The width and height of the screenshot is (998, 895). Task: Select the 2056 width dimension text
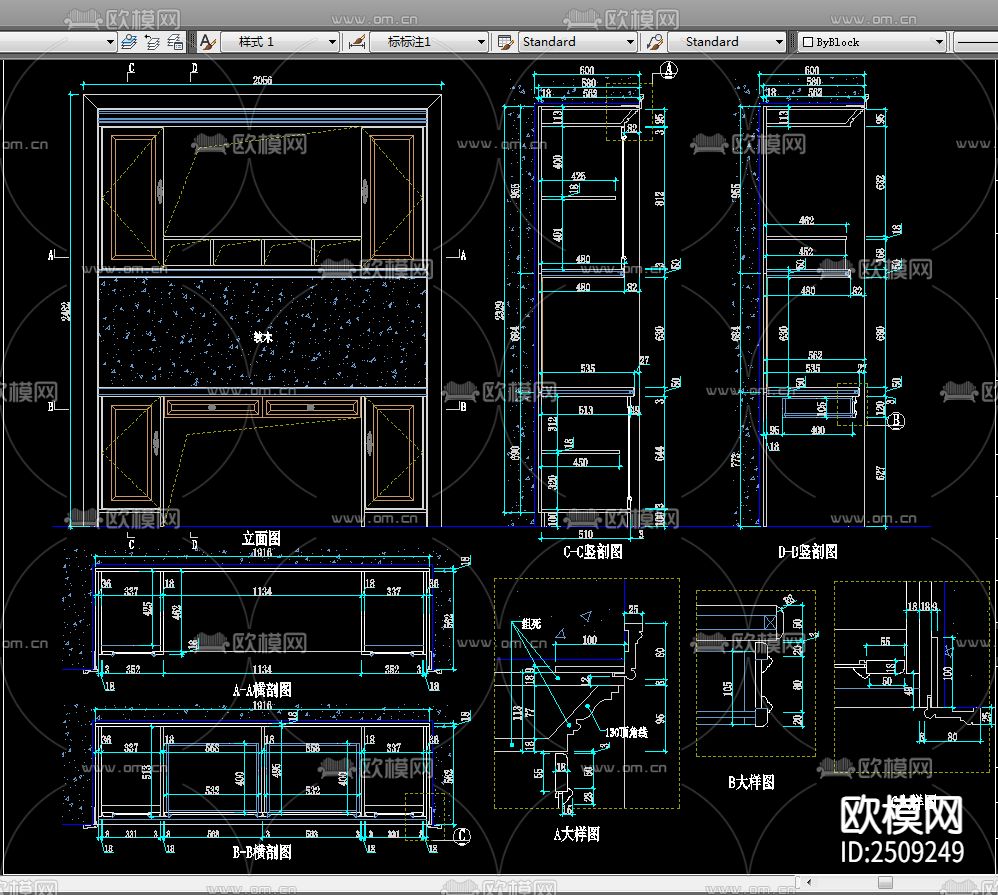pyautogui.click(x=262, y=80)
